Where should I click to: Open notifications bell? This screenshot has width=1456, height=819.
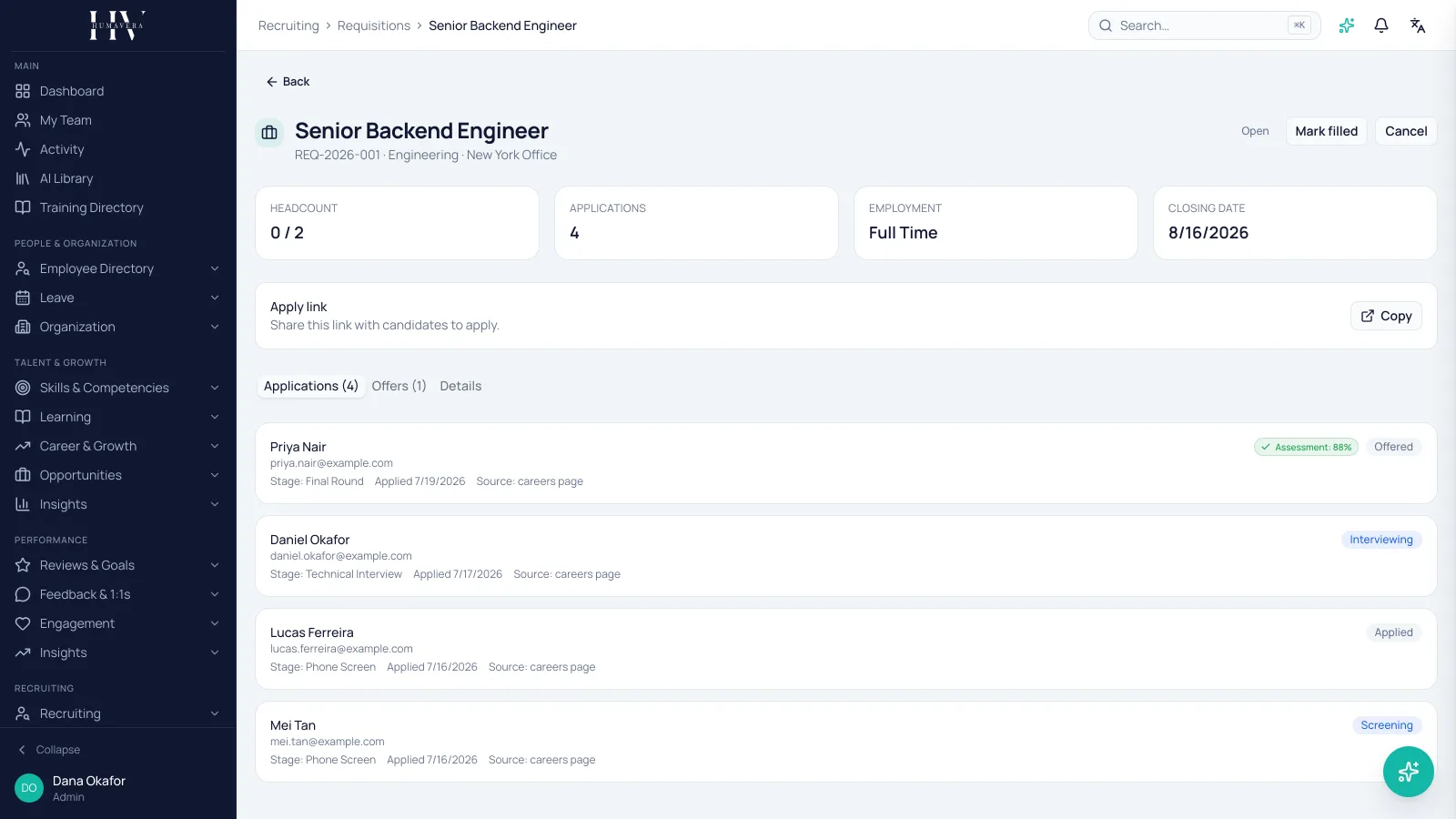click(x=1381, y=25)
